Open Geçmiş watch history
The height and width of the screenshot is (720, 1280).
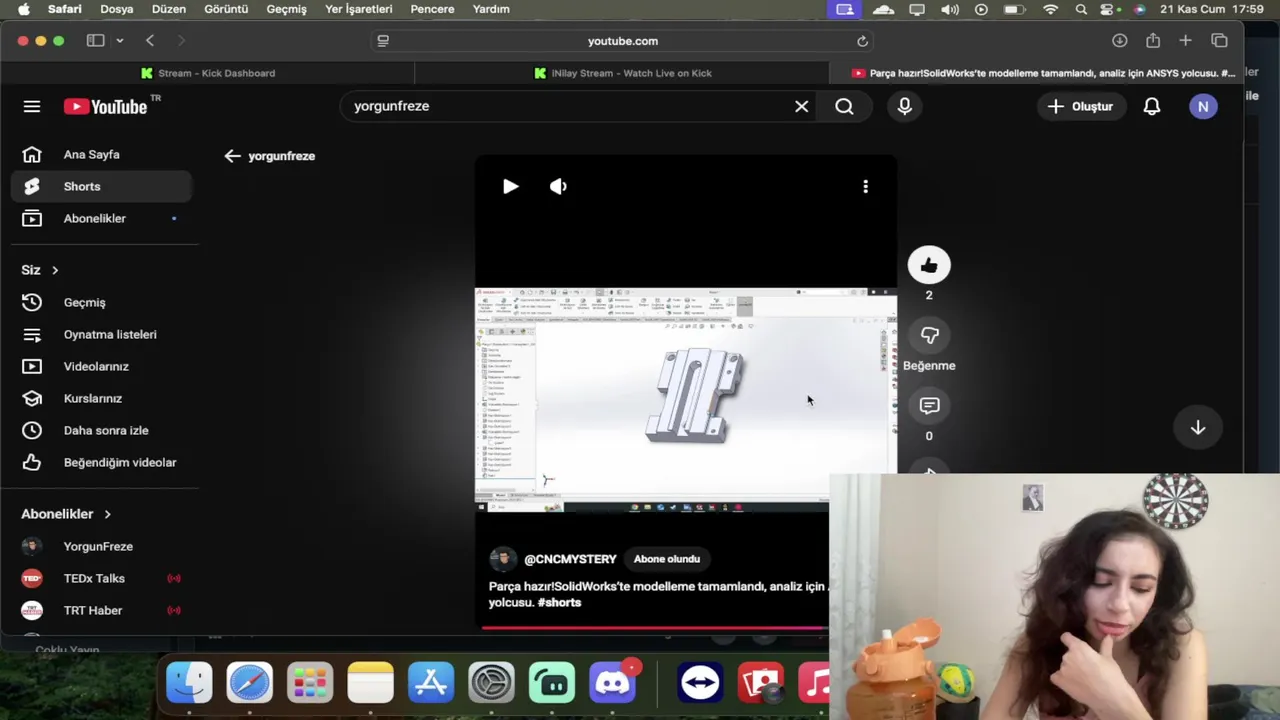click(101, 302)
